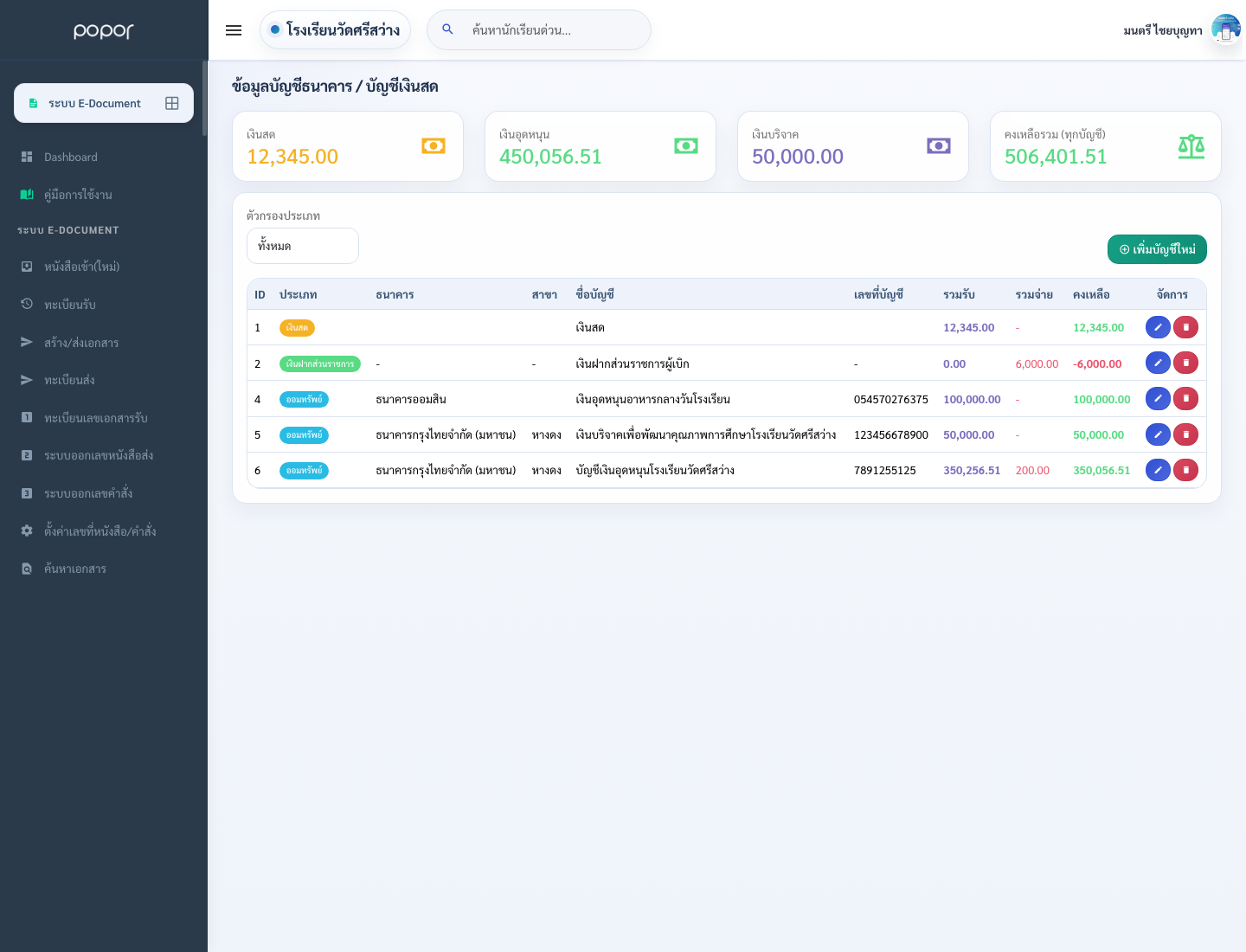Open the โรงเรียนวัดศรีสว่าง school selector
Screen dimensions: 1246x952
tap(335, 29)
